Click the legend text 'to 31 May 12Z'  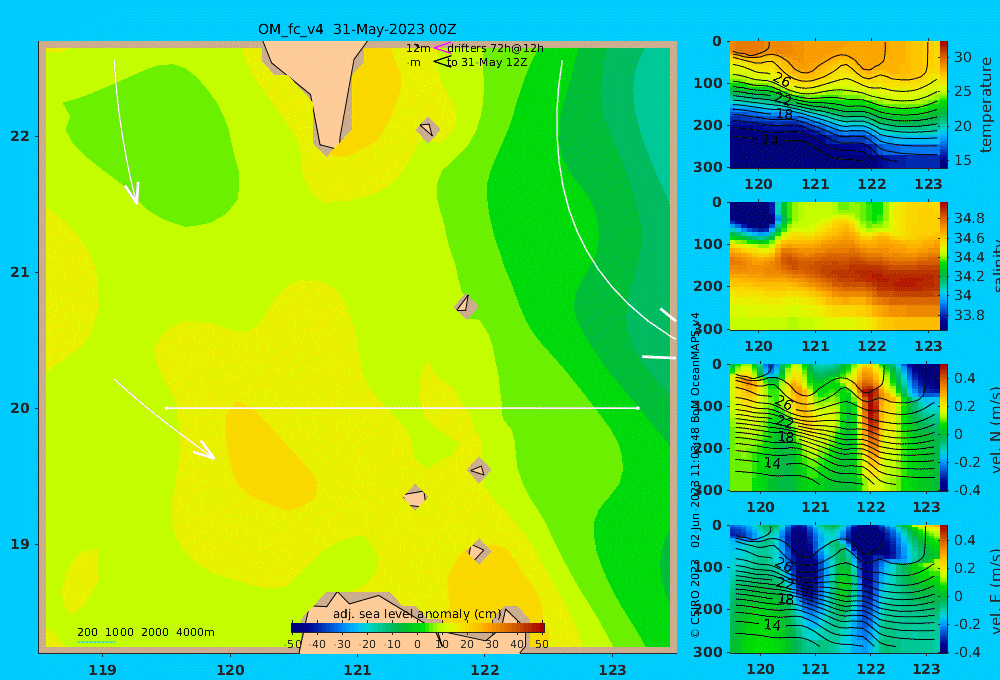click(x=487, y=63)
